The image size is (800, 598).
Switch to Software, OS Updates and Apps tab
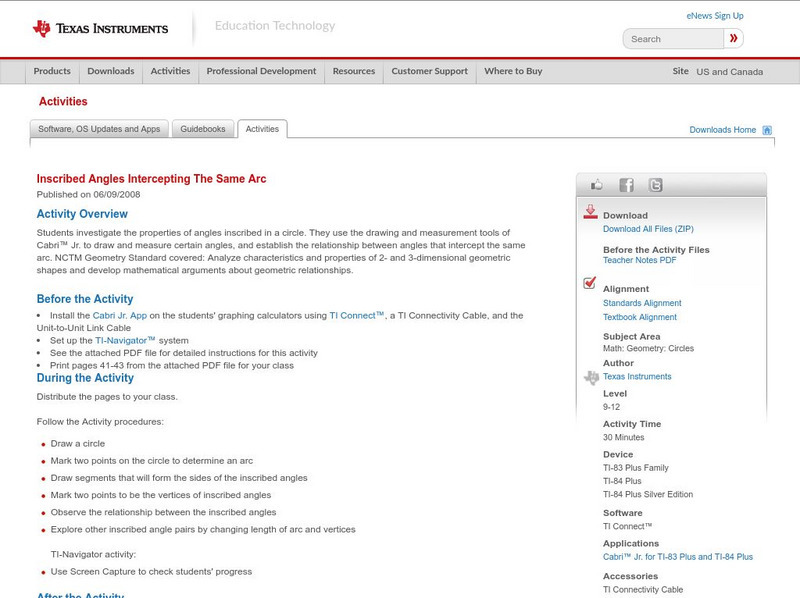99,129
